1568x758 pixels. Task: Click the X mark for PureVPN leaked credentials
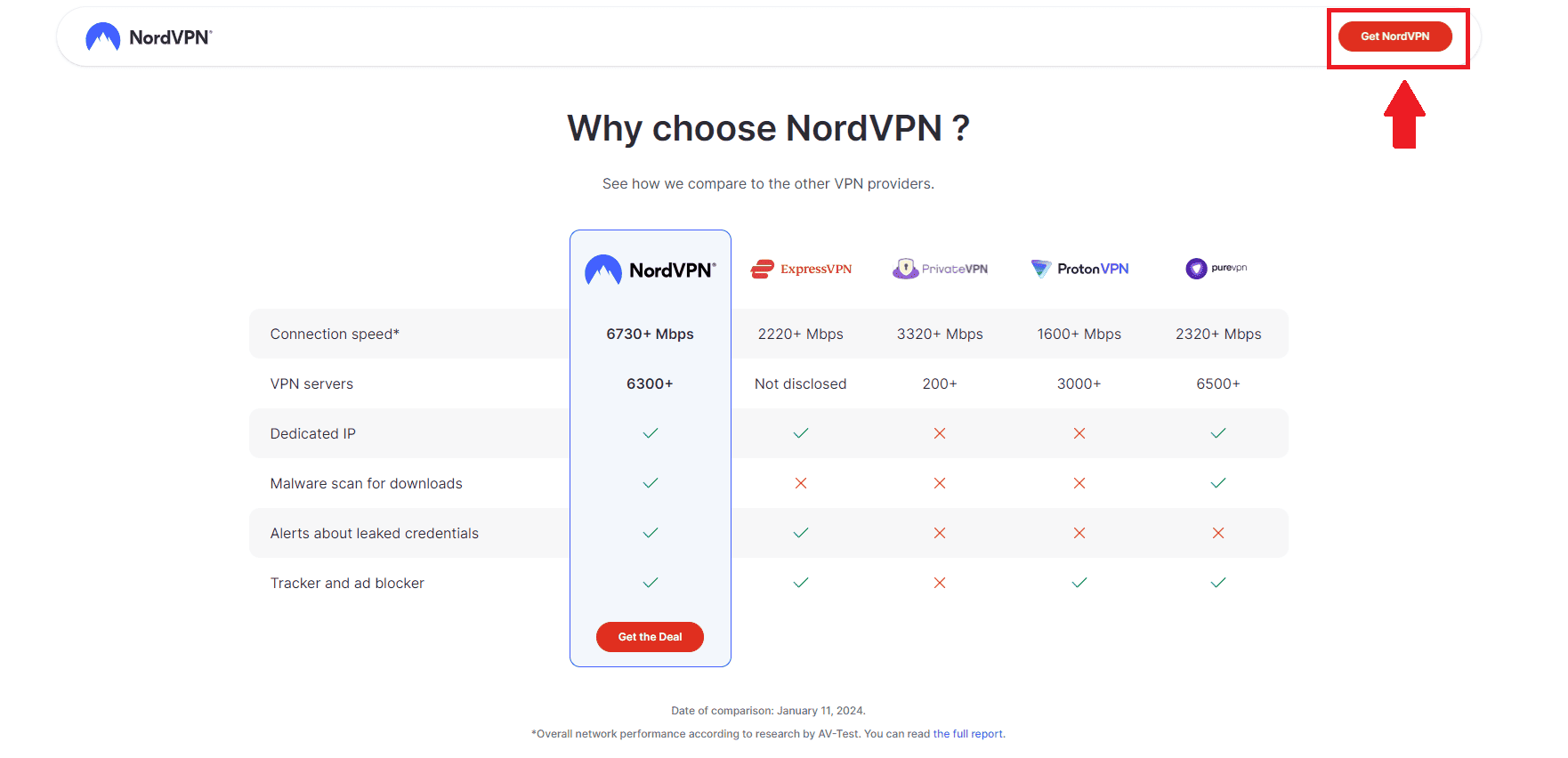(x=1217, y=533)
